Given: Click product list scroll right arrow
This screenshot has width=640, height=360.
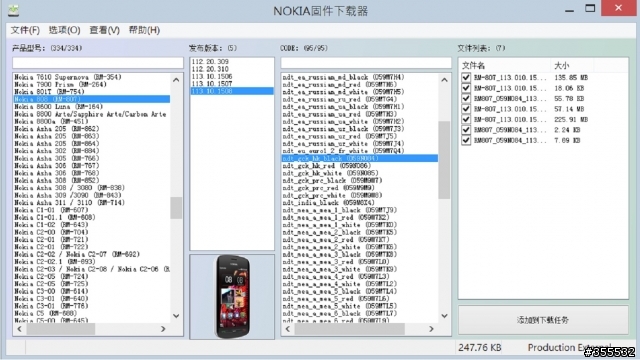Looking at the screenshot, I should 163,329.
